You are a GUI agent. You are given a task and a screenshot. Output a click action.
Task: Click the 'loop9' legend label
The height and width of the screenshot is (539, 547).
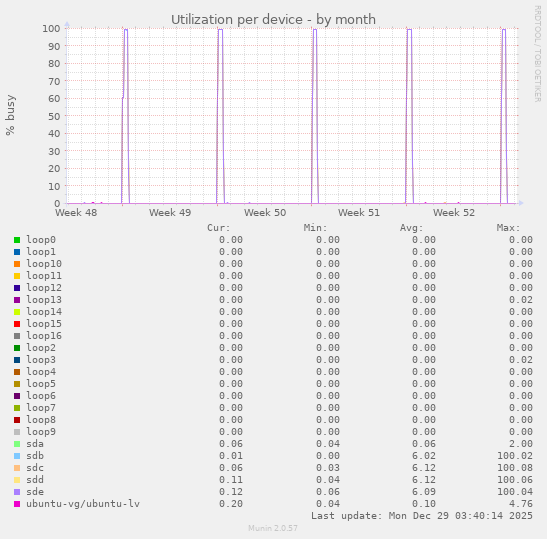[41, 432]
